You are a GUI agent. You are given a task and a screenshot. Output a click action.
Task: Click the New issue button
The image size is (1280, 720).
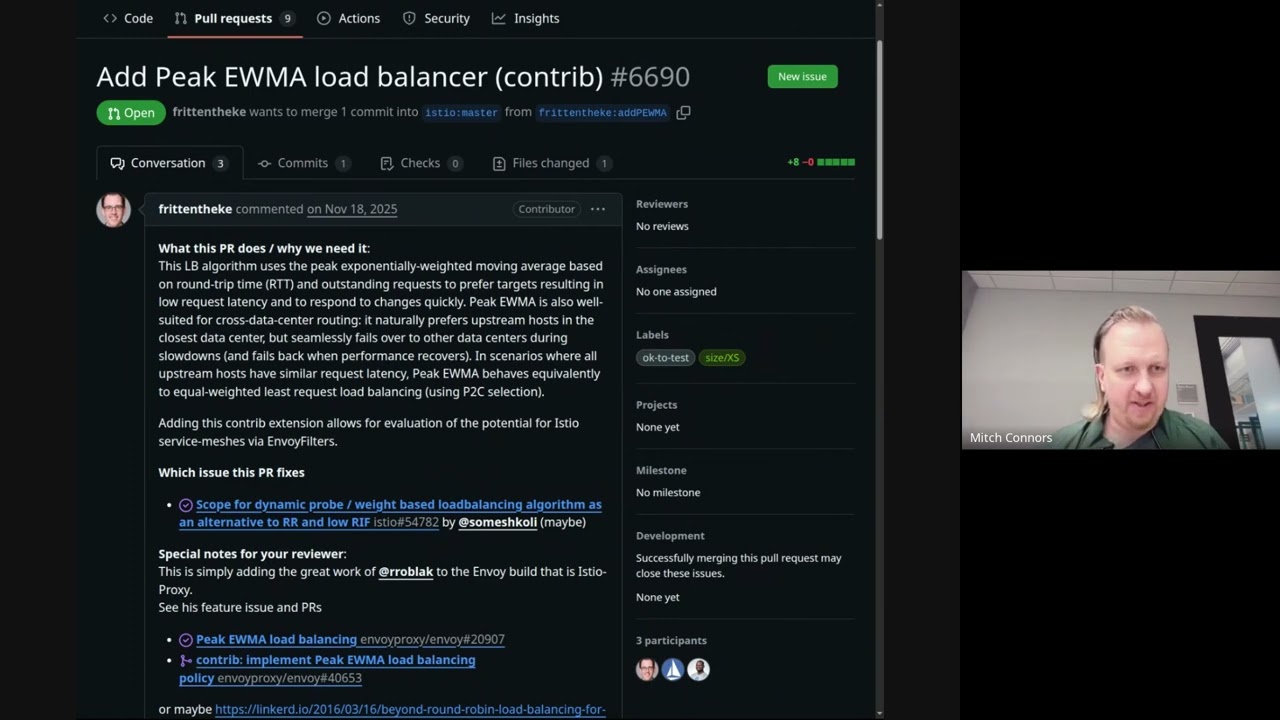click(802, 76)
